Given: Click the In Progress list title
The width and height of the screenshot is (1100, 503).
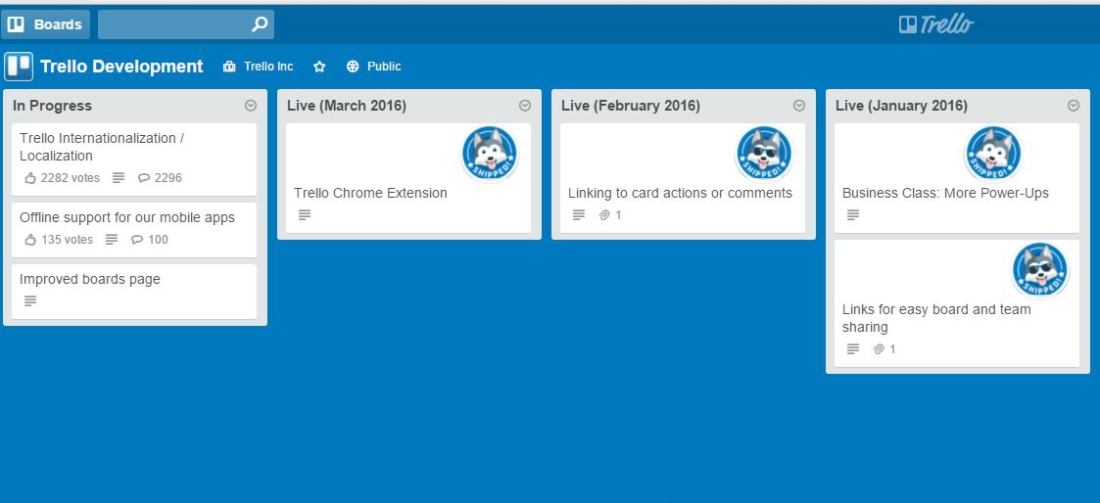Looking at the screenshot, I should pos(52,106).
